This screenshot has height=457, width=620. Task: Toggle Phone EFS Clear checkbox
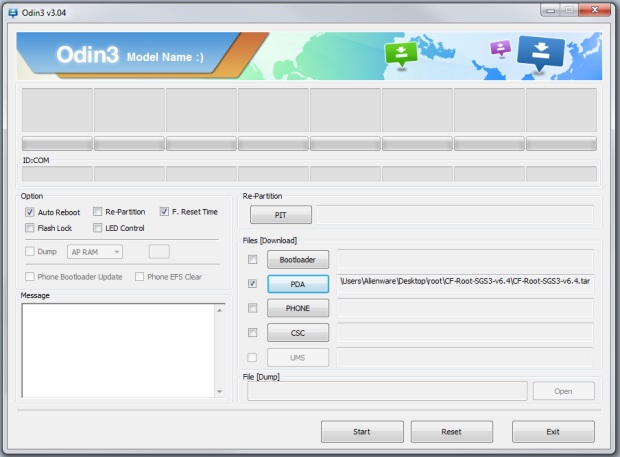click(x=139, y=277)
